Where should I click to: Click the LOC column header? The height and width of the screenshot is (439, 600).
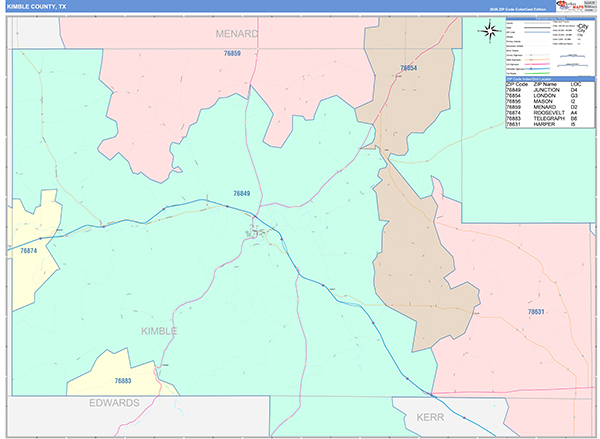click(x=576, y=84)
